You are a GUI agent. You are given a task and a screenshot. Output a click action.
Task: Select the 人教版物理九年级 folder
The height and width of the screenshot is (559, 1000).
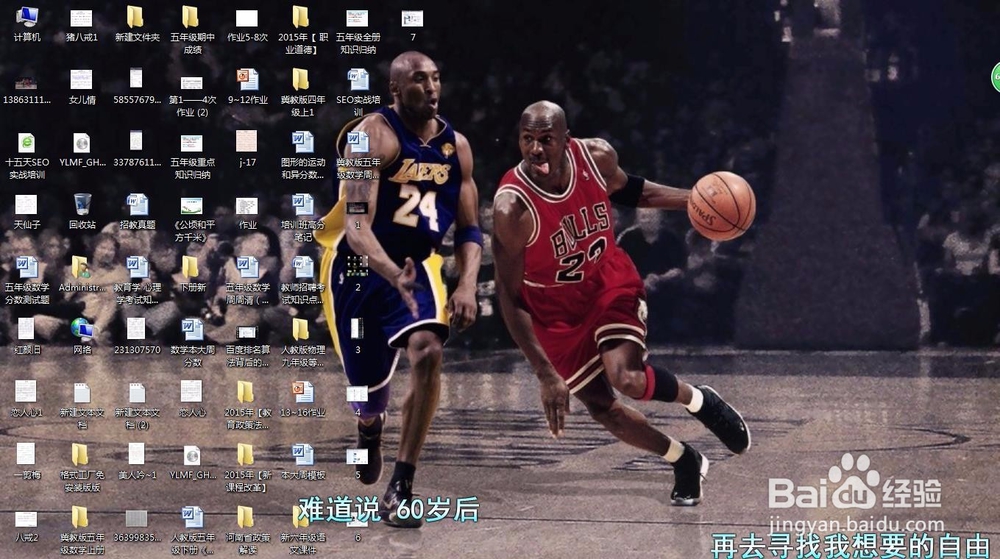(x=301, y=330)
